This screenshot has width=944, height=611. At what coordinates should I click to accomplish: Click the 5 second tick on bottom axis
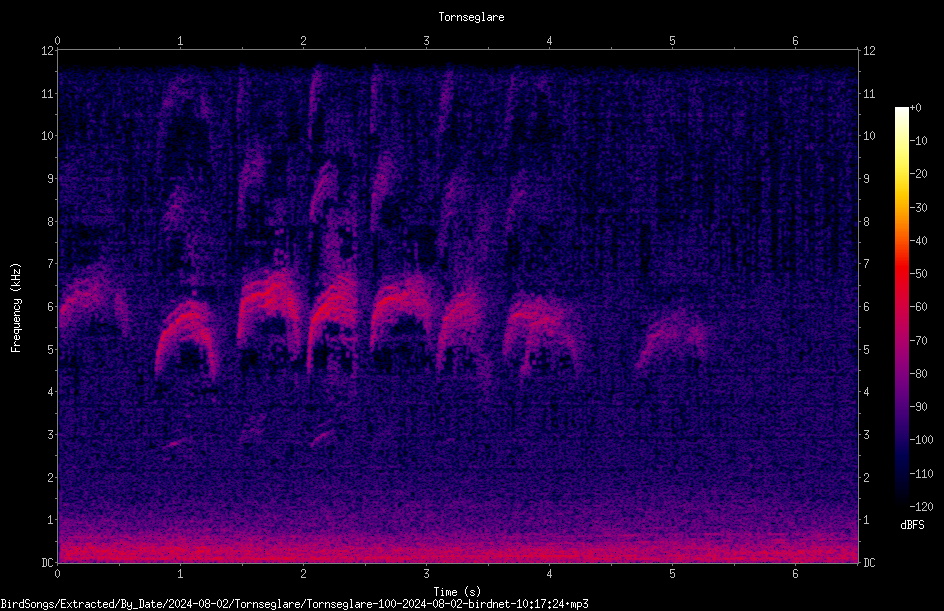(x=672, y=574)
